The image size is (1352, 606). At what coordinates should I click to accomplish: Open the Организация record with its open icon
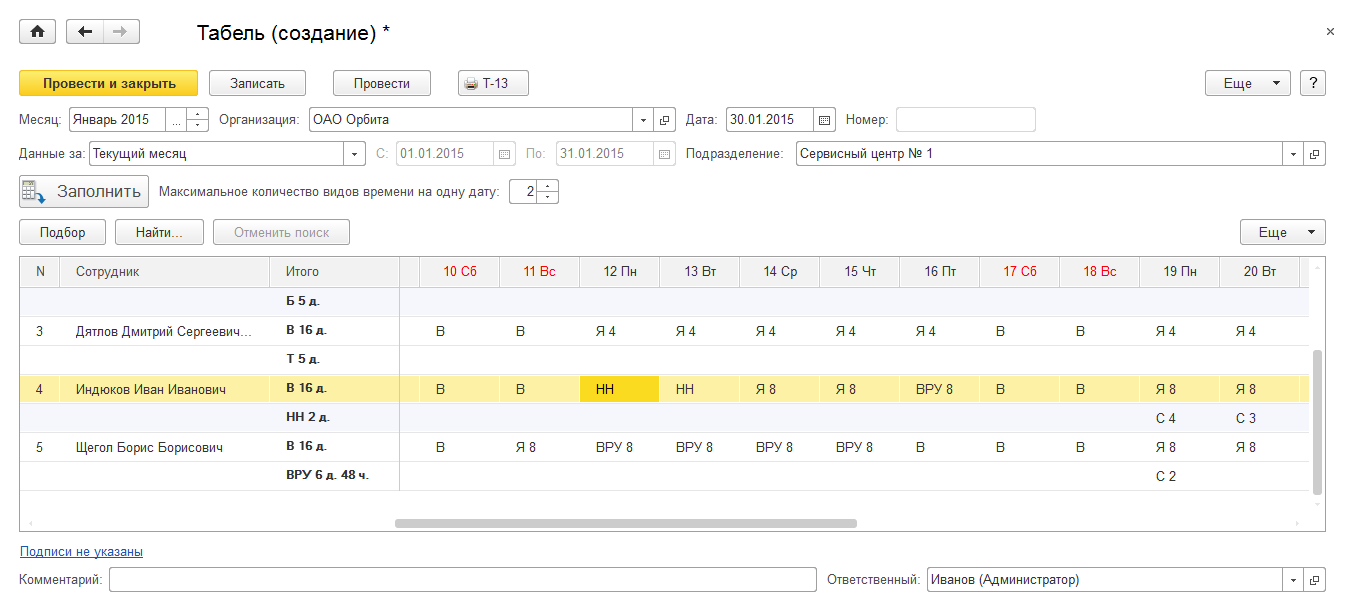click(x=666, y=120)
